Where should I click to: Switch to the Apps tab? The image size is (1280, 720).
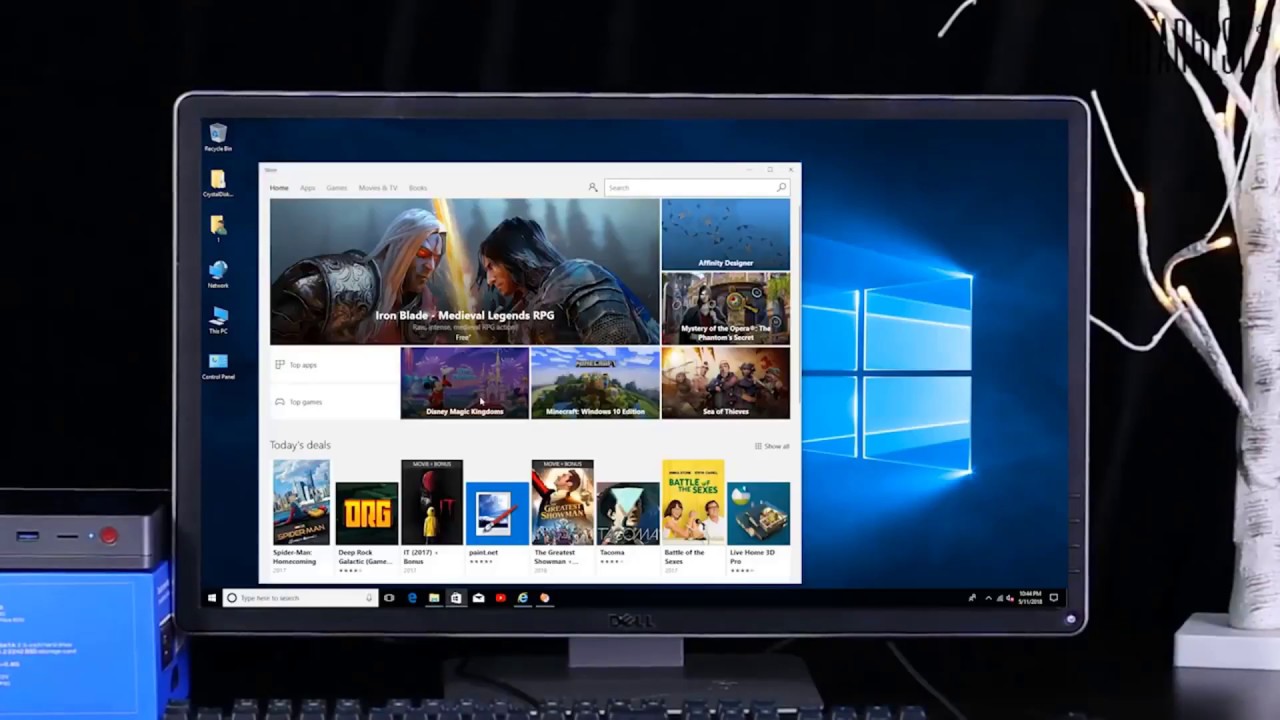coord(307,188)
